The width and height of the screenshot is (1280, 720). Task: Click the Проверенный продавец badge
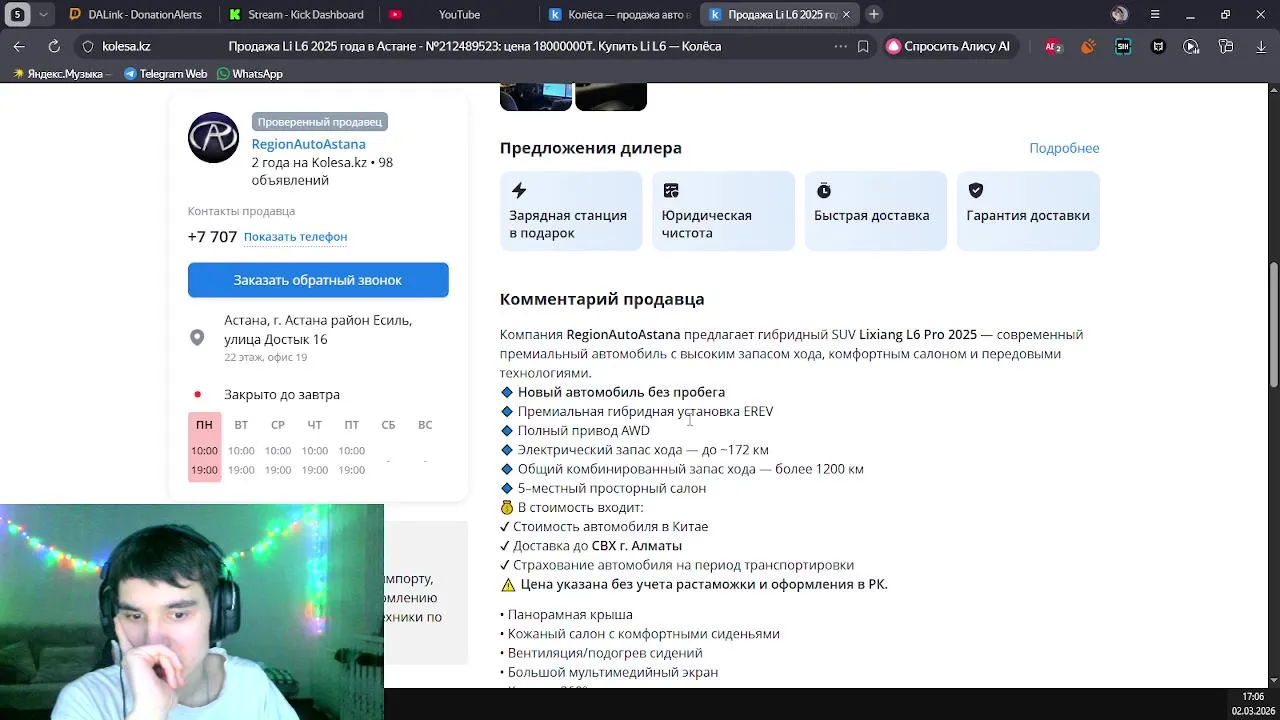(320, 122)
